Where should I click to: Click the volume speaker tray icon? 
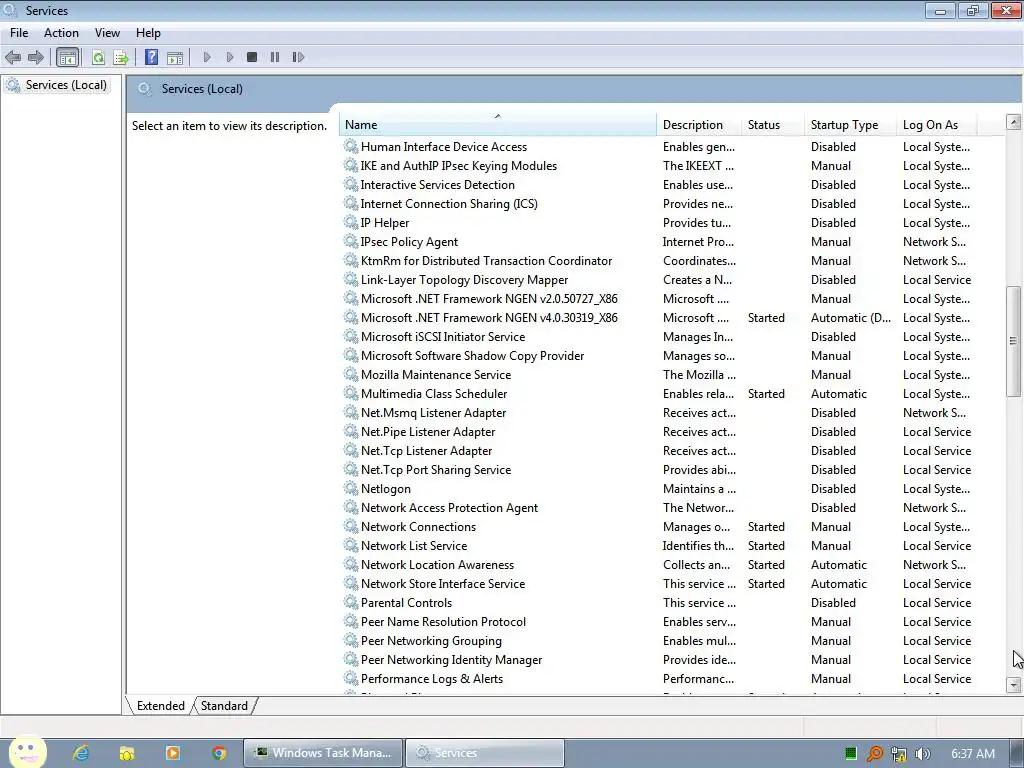(922, 754)
